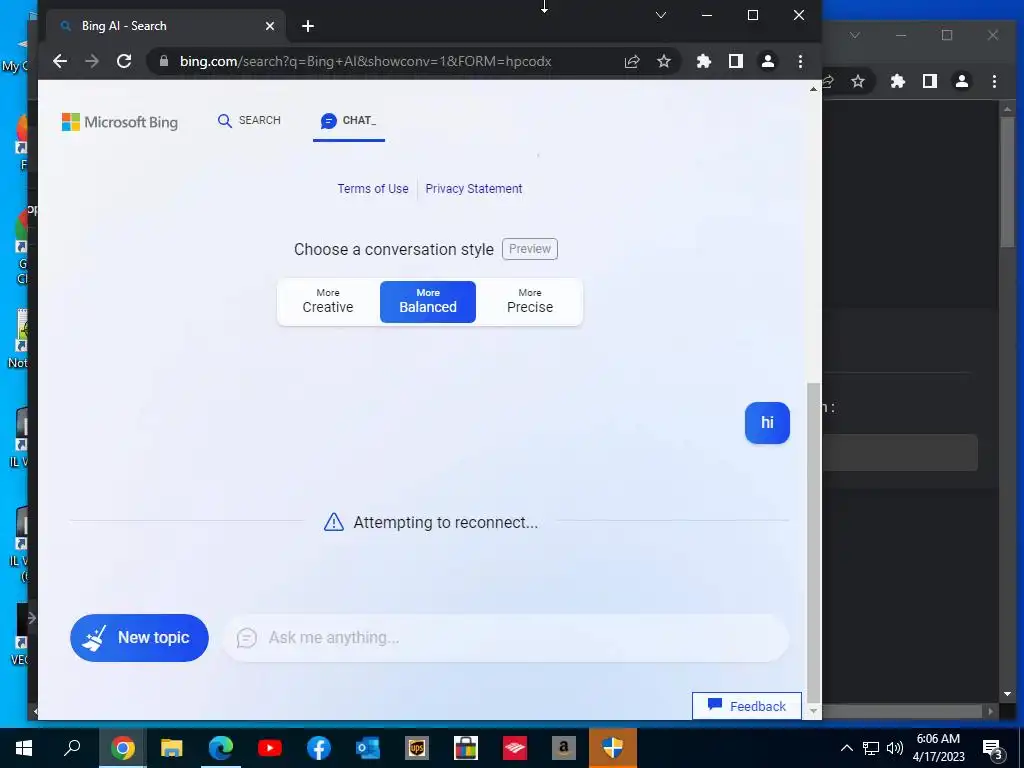The image size is (1024, 768).
Task: Click the bing.com address bar URL
Action: tap(366, 61)
